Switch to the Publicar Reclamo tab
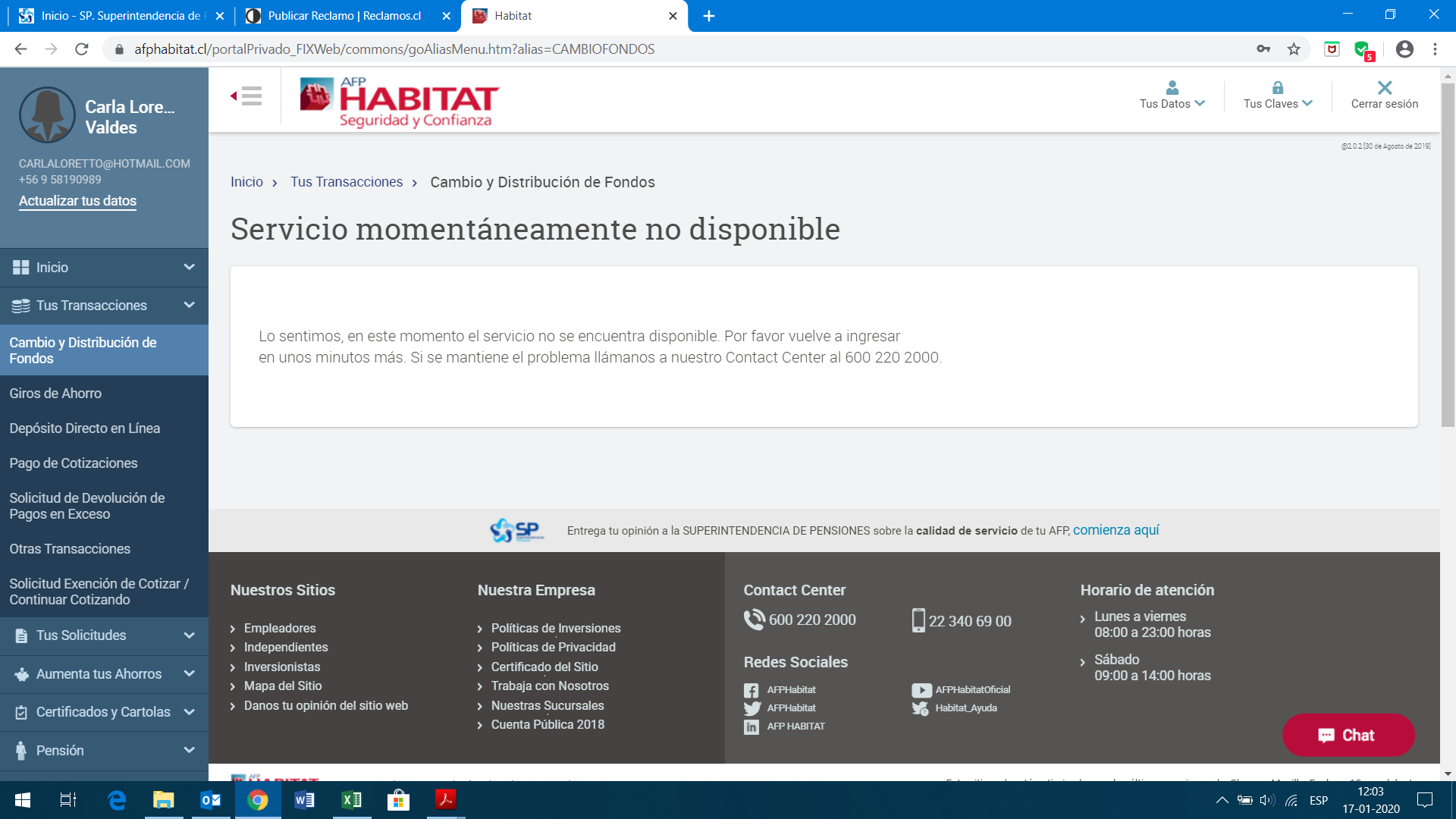This screenshot has height=819, width=1456. (344, 16)
